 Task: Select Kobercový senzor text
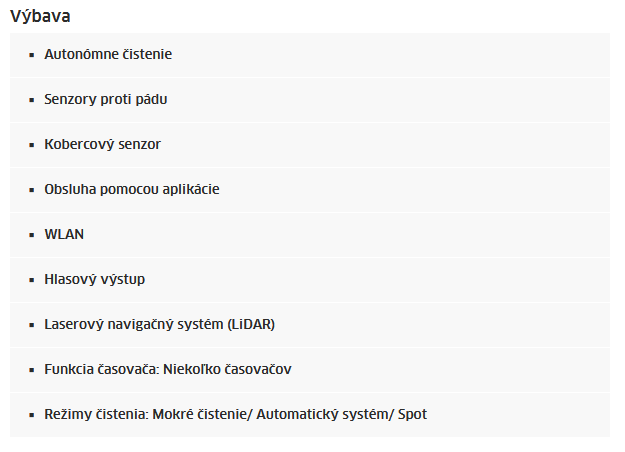(102, 144)
